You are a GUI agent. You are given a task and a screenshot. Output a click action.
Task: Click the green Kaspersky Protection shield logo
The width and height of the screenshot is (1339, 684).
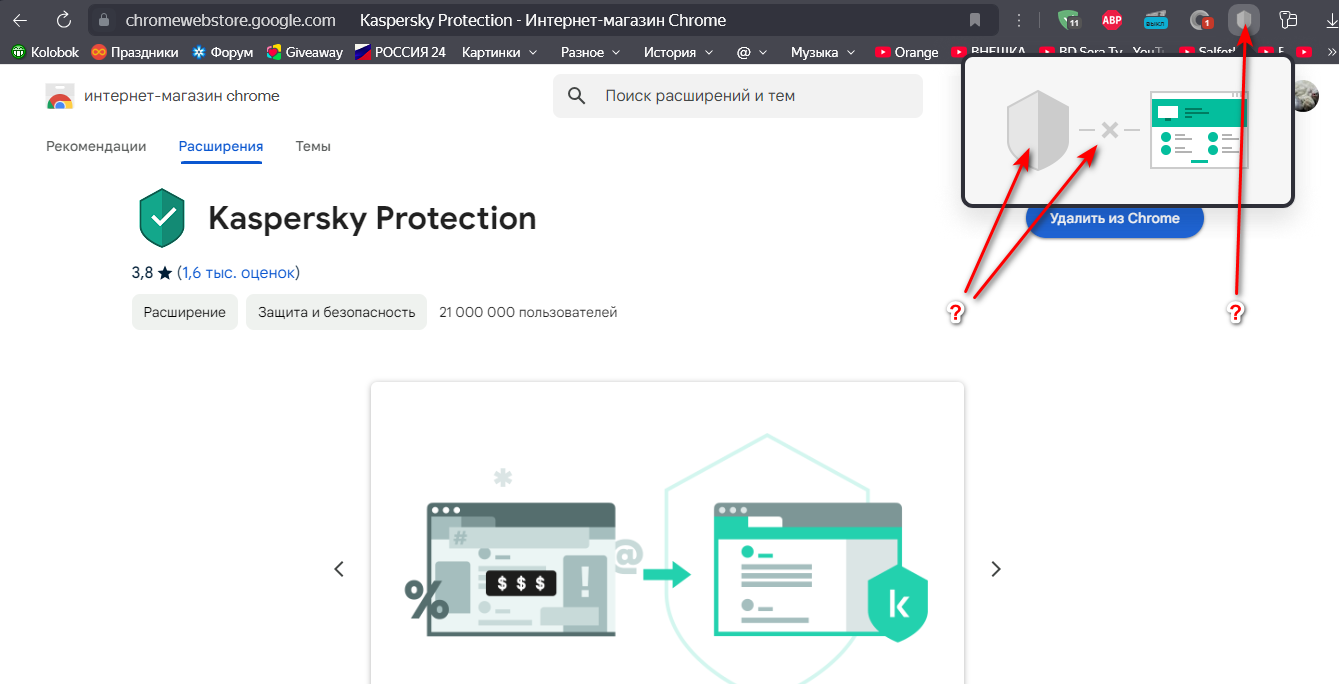pyautogui.click(x=162, y=218)
